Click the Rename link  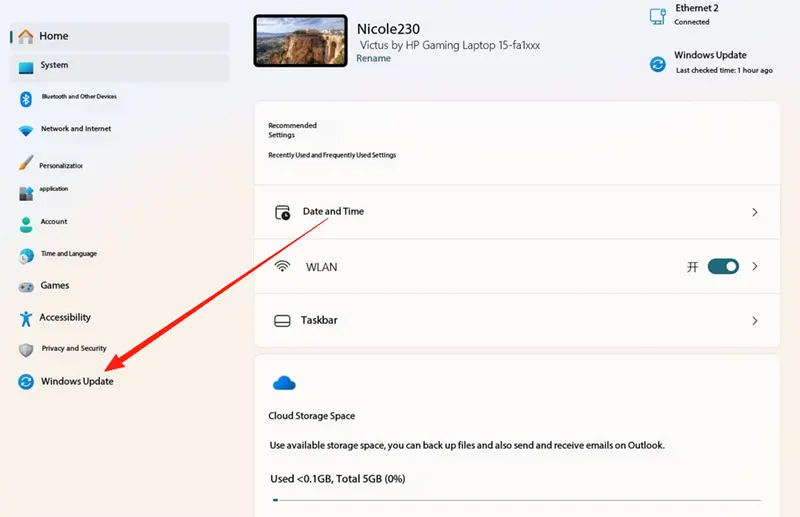tap(373, 58)
